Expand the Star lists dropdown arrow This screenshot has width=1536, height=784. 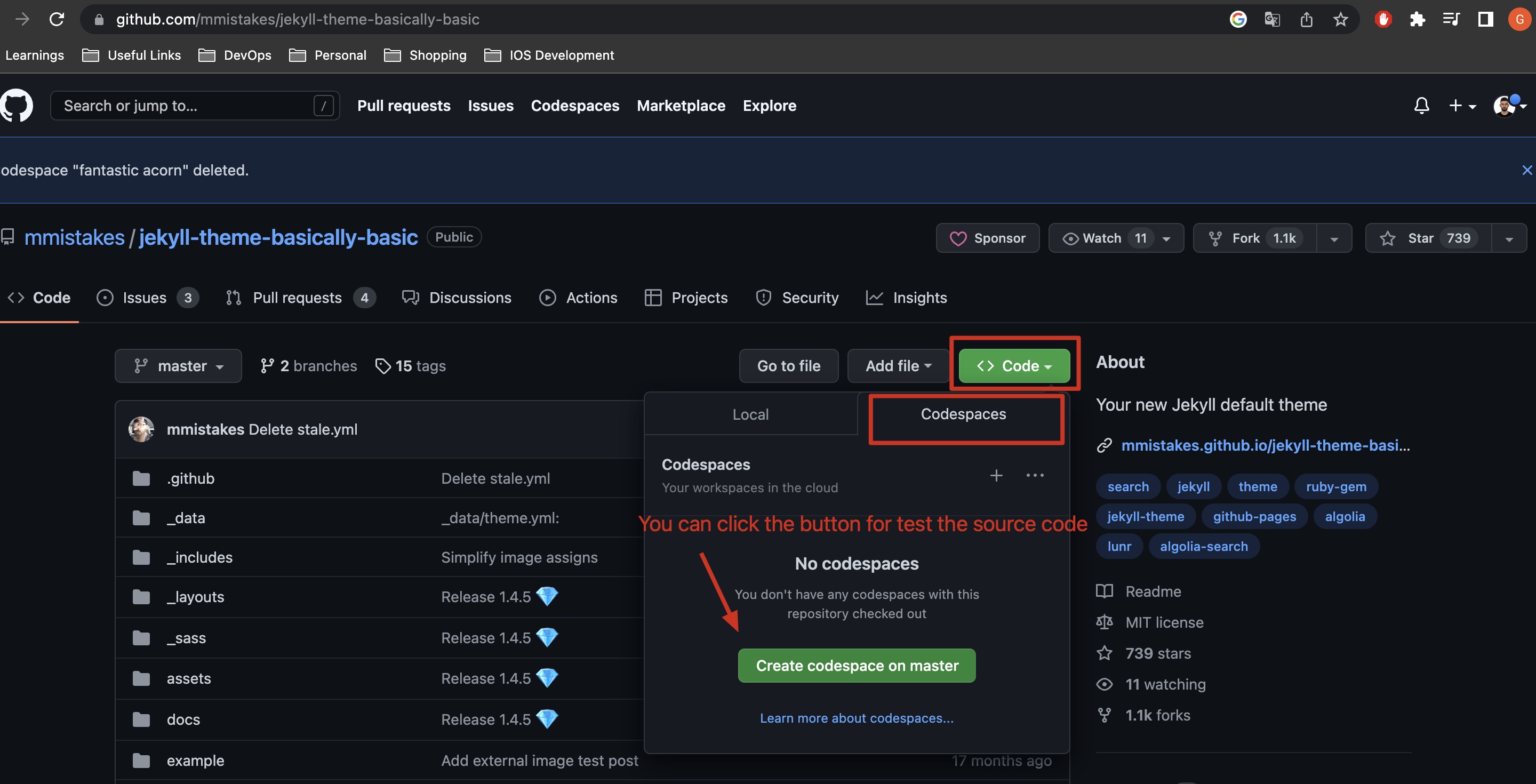1509,238
